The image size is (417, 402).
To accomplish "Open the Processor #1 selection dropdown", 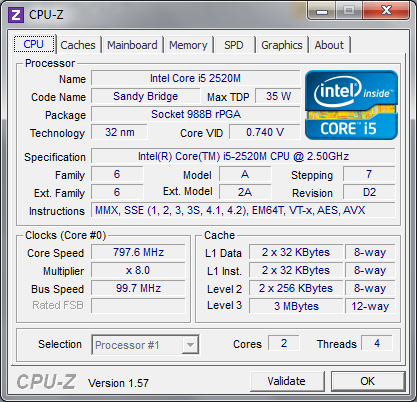I will point(145,345).
